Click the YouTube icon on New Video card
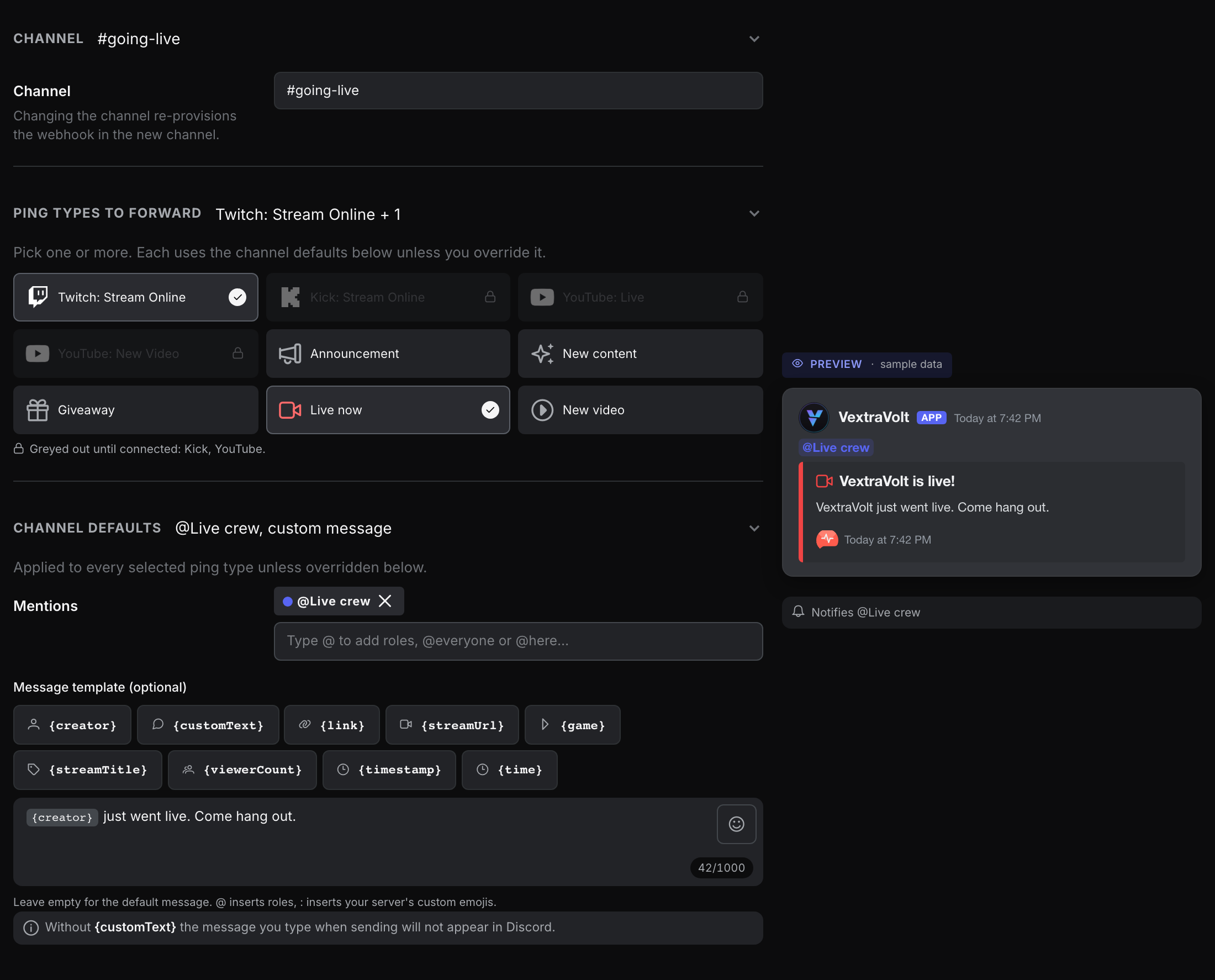Screen dimensions: 1215x980 [38, 354]
